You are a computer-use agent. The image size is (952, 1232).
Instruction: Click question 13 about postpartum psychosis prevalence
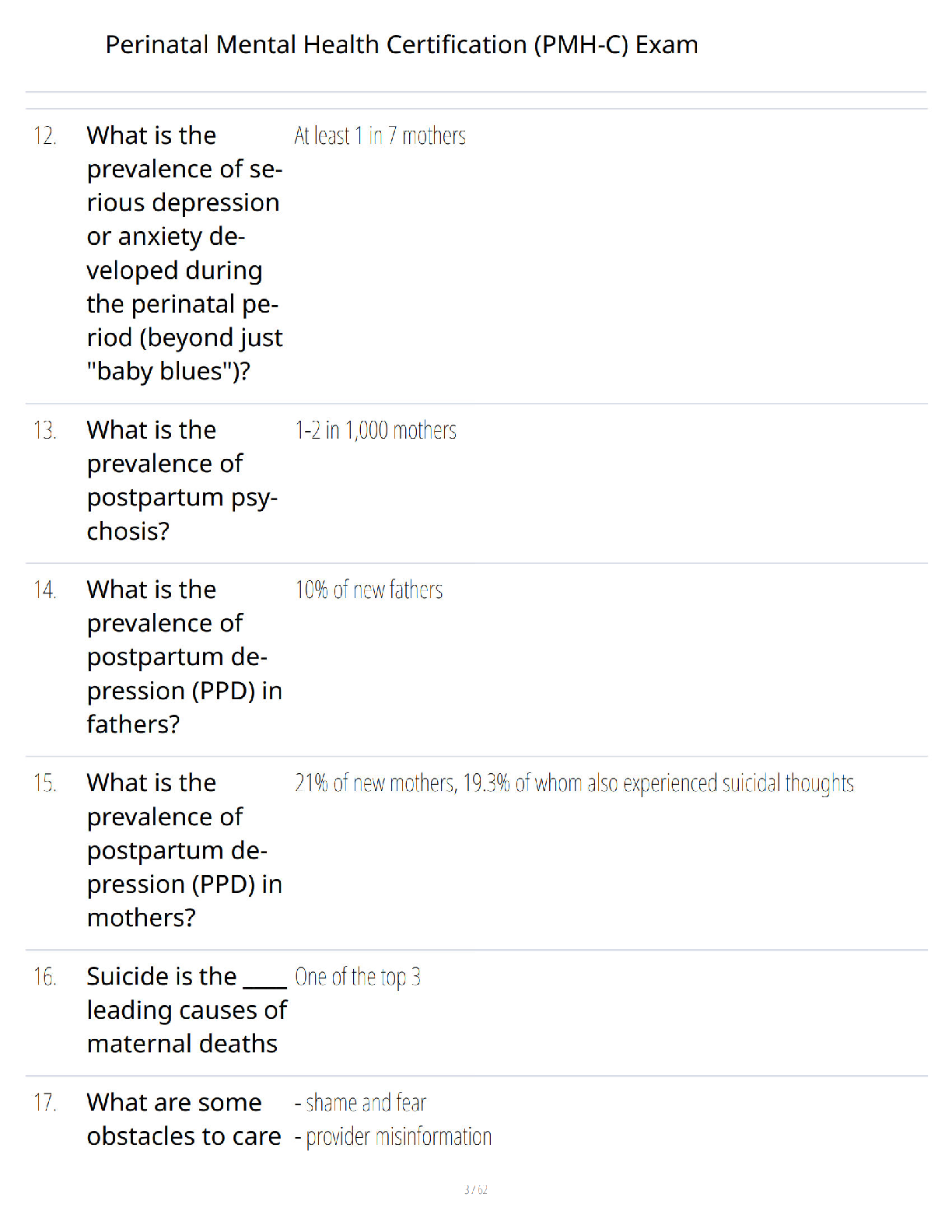182,481
